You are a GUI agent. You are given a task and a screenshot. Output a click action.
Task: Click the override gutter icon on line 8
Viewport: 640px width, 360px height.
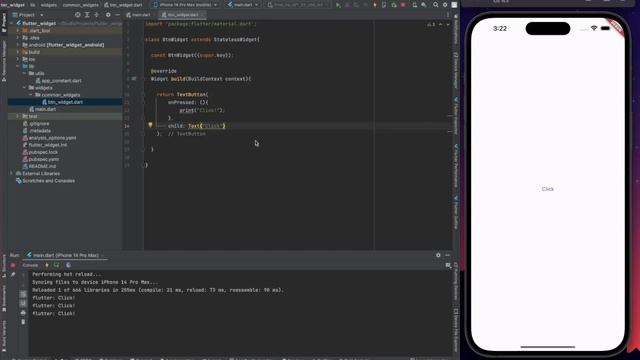(x=134, y=78)
